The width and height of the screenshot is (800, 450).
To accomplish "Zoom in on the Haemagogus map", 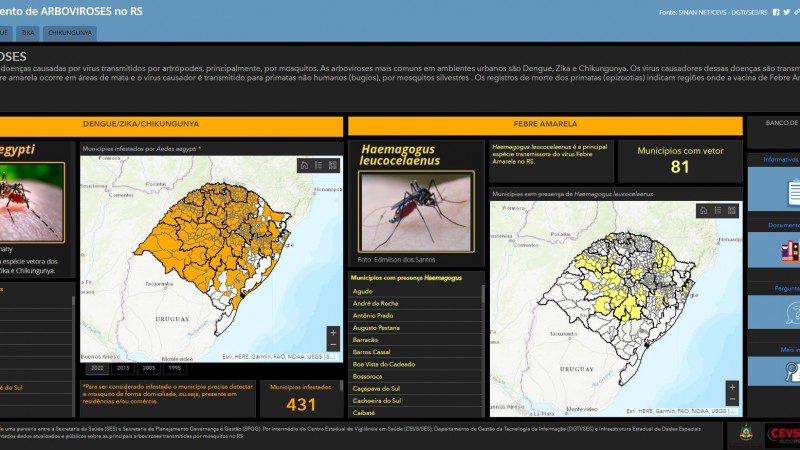I will 732,387.
